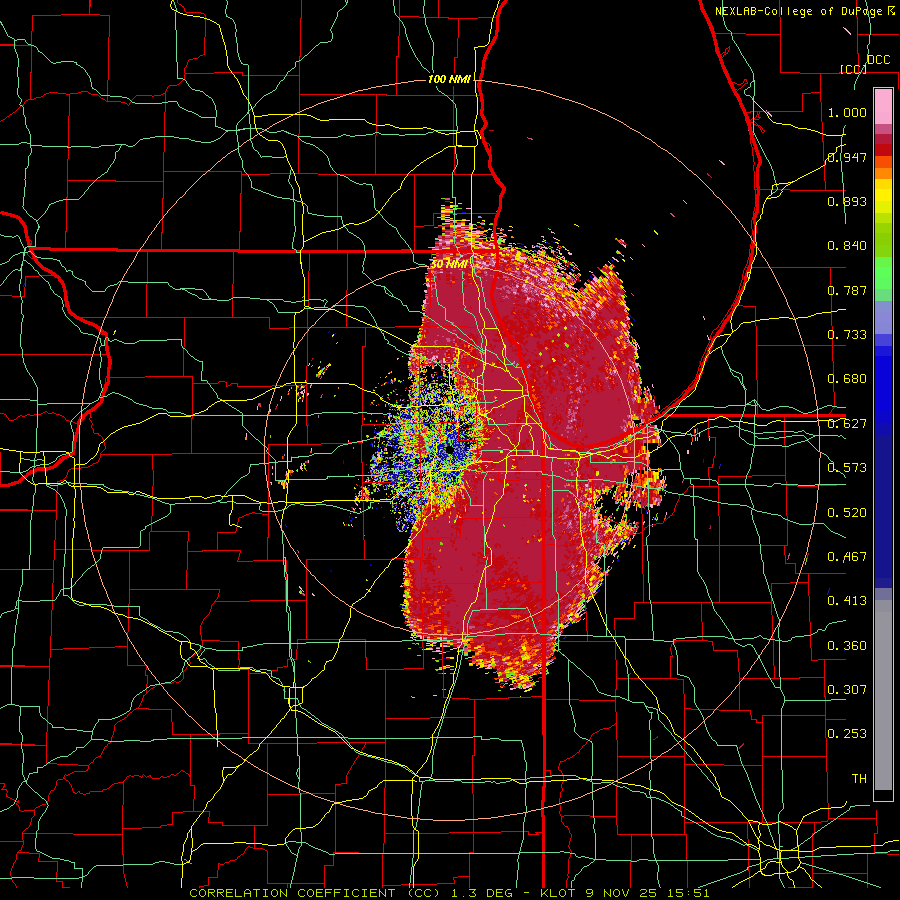Click the Correlation Coefficient product title caption

pos(449,893)
